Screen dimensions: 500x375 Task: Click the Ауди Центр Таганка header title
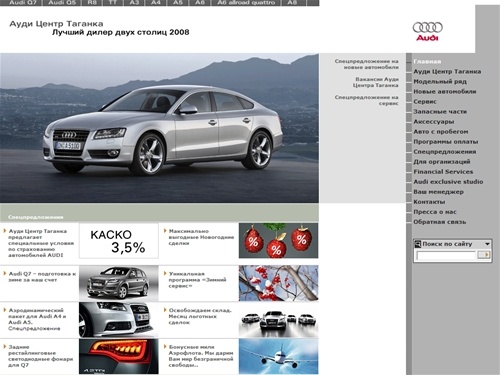pyautogui.click(x=56, y=24)
